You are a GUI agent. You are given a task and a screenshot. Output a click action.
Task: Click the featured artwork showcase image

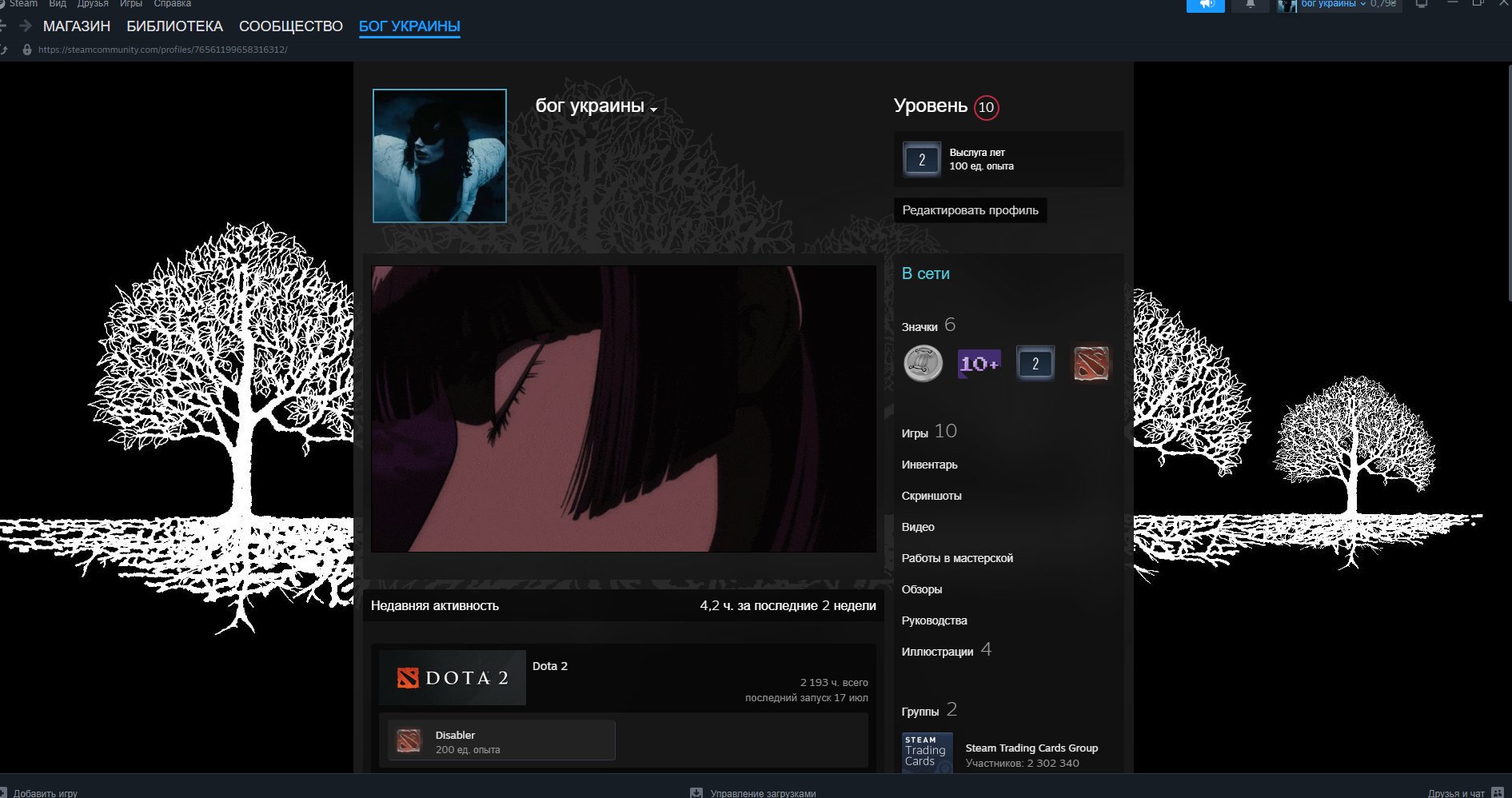point(624,409)
